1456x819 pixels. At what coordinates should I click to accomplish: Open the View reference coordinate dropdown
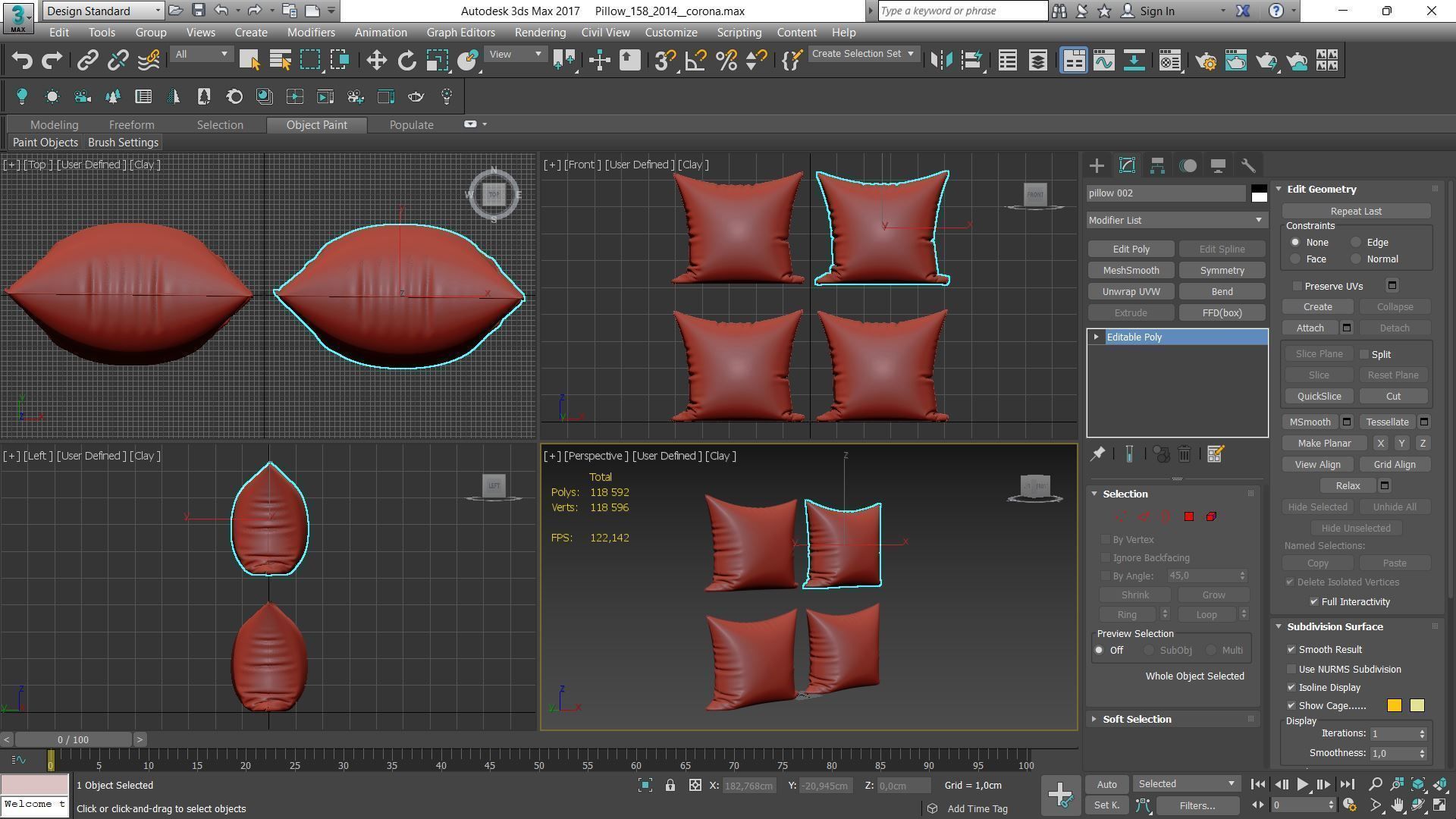point(516,54)
